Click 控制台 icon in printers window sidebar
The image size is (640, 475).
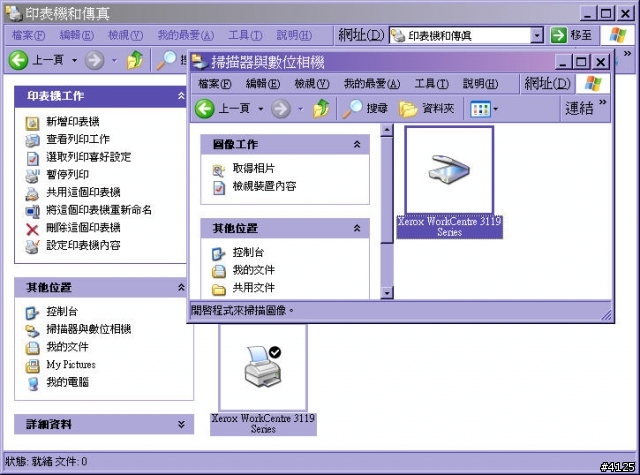coord(32,313)
